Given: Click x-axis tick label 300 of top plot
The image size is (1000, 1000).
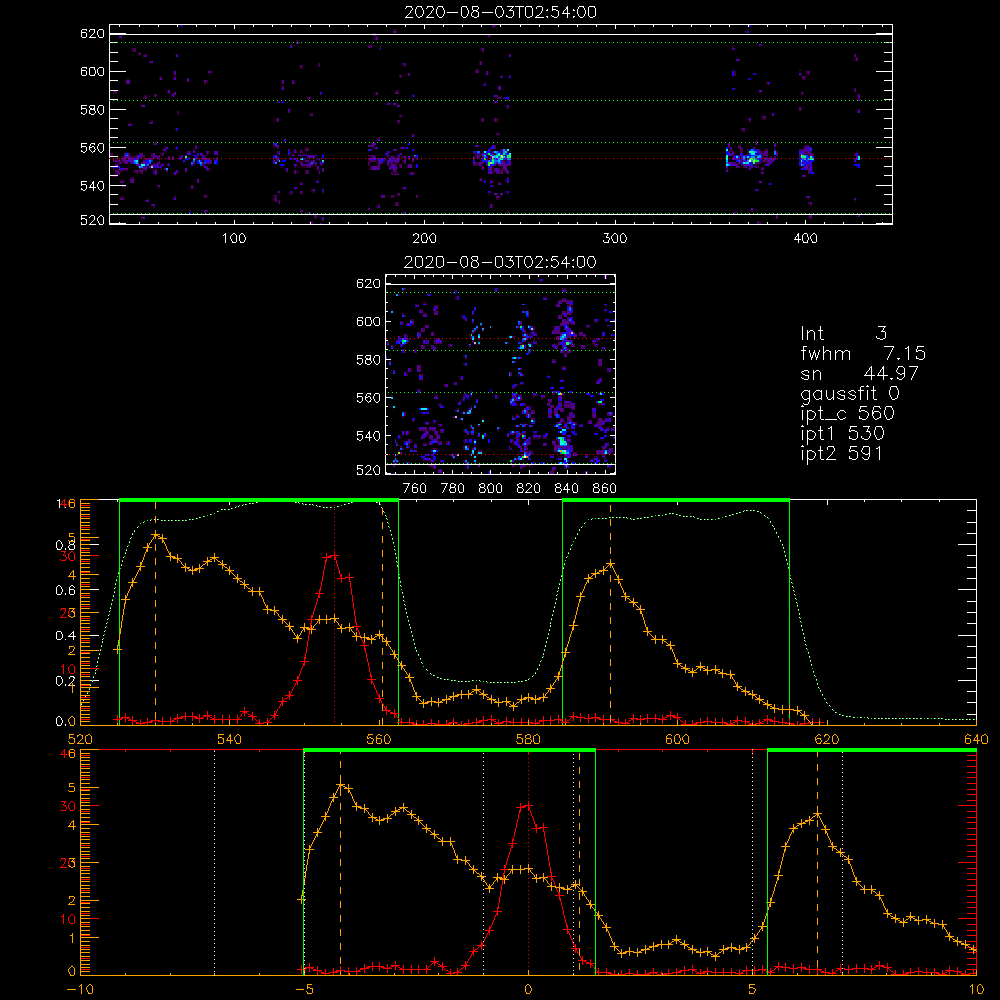Looking at the screenshot, I should tap(615, 239).
